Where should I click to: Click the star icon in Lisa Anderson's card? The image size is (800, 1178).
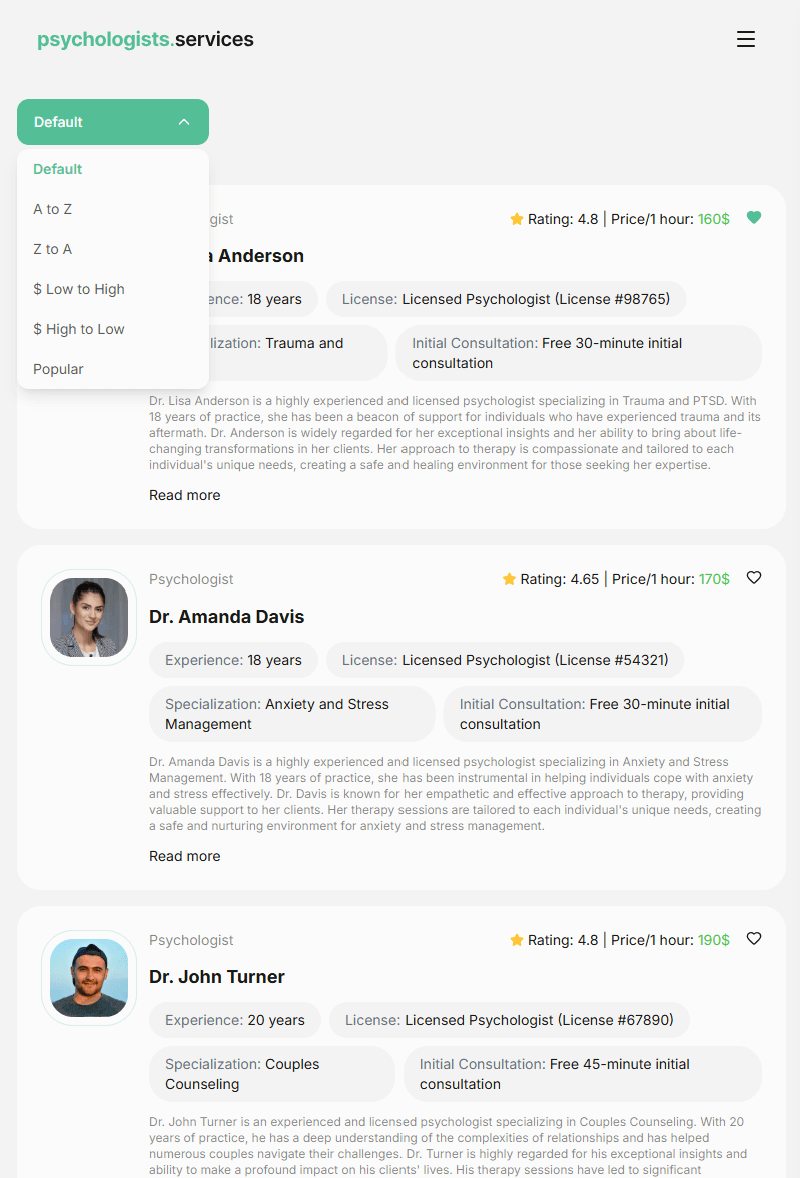[x=516, y=219]
